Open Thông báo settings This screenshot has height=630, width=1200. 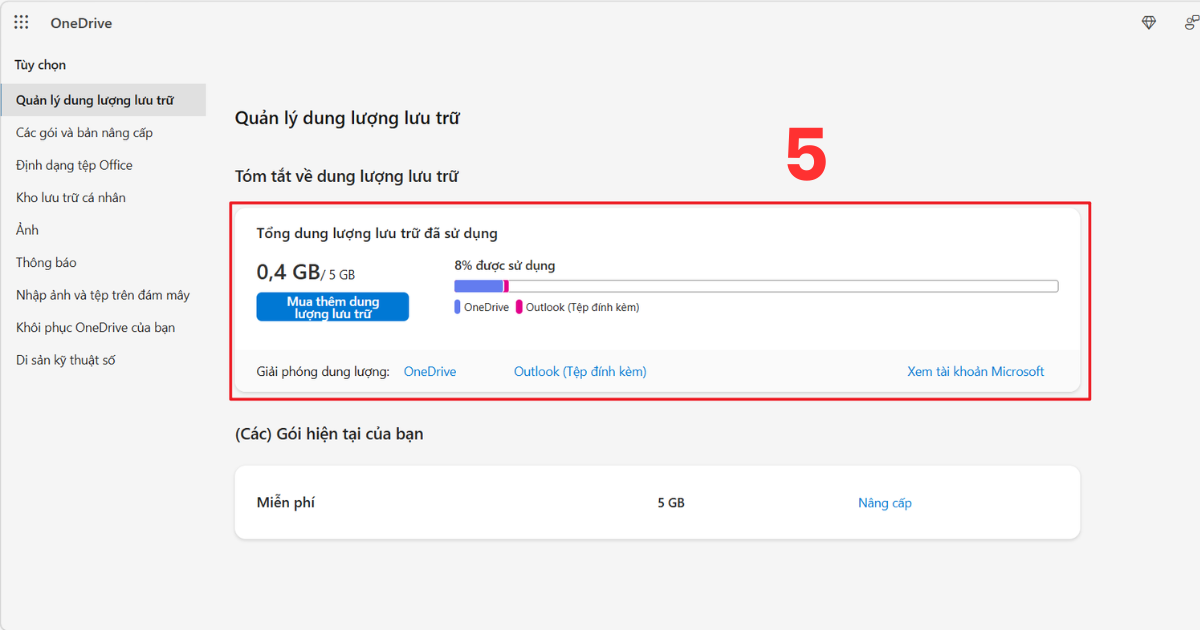46,263
